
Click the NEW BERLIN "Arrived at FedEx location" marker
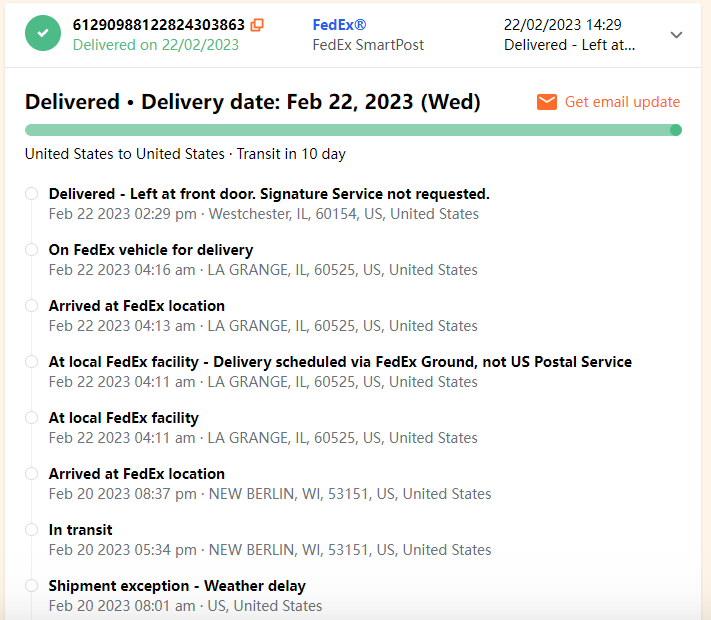click(32, 474)
